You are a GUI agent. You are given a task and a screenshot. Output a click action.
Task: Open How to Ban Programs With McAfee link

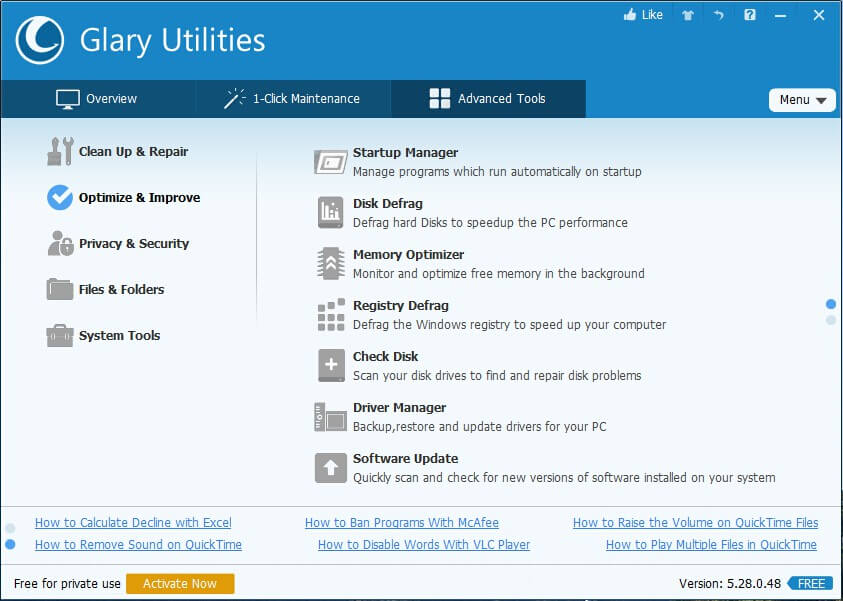coord(401,523)
